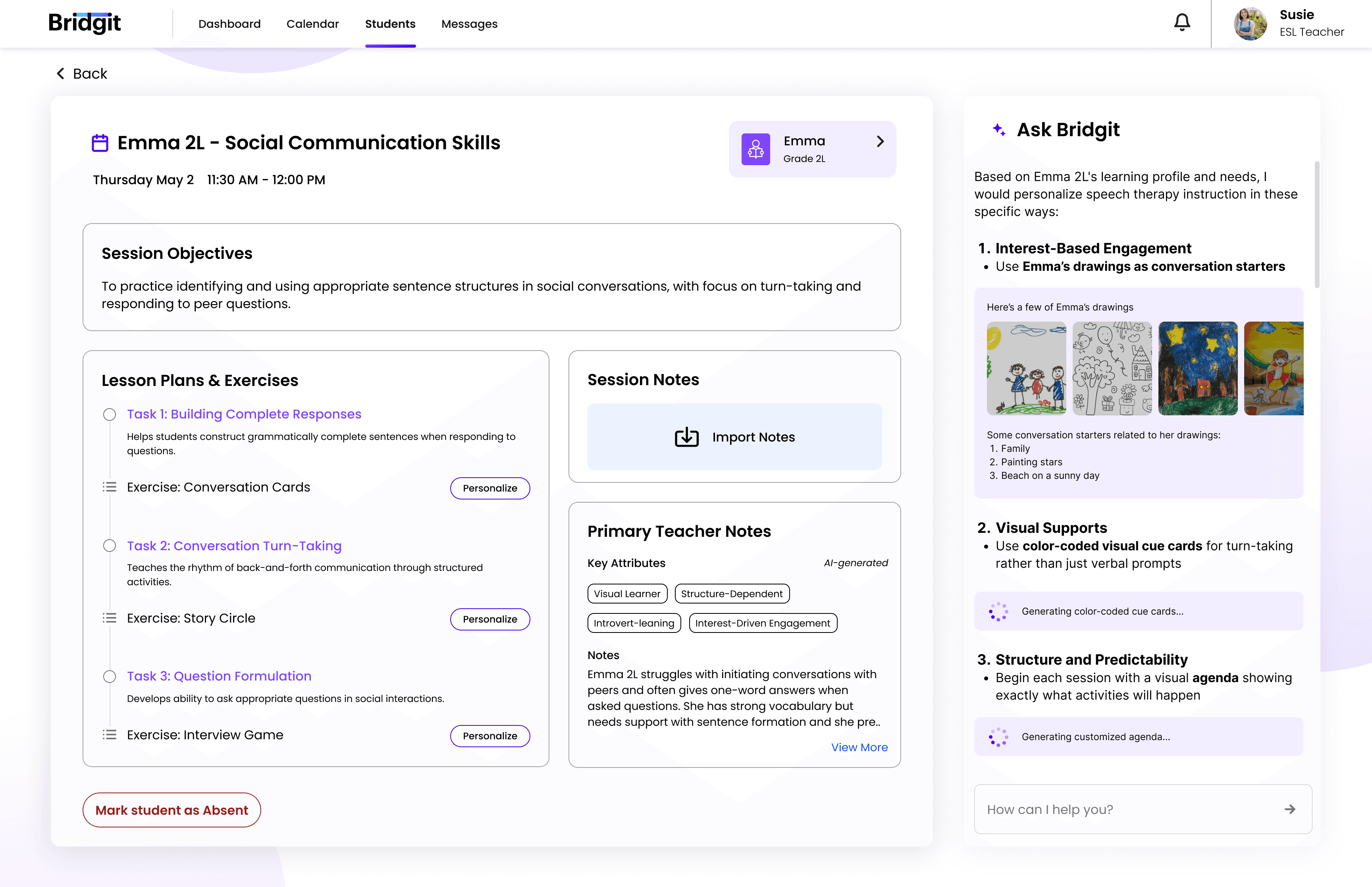Click the Introvert-leaning attribute tag
Screen dimensions: 1372x887
coord(634,623)
